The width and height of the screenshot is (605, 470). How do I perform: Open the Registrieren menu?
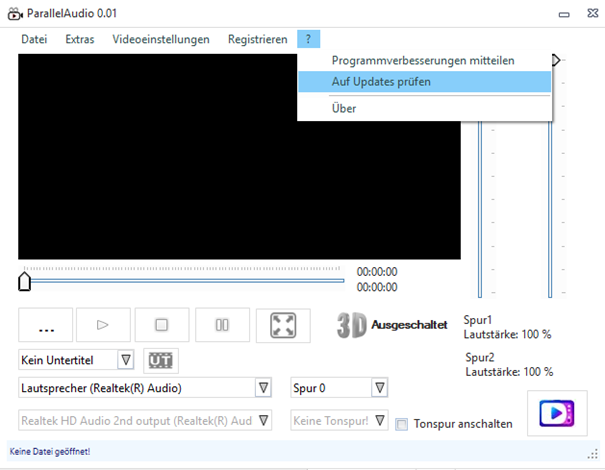[x=258, y=39]
